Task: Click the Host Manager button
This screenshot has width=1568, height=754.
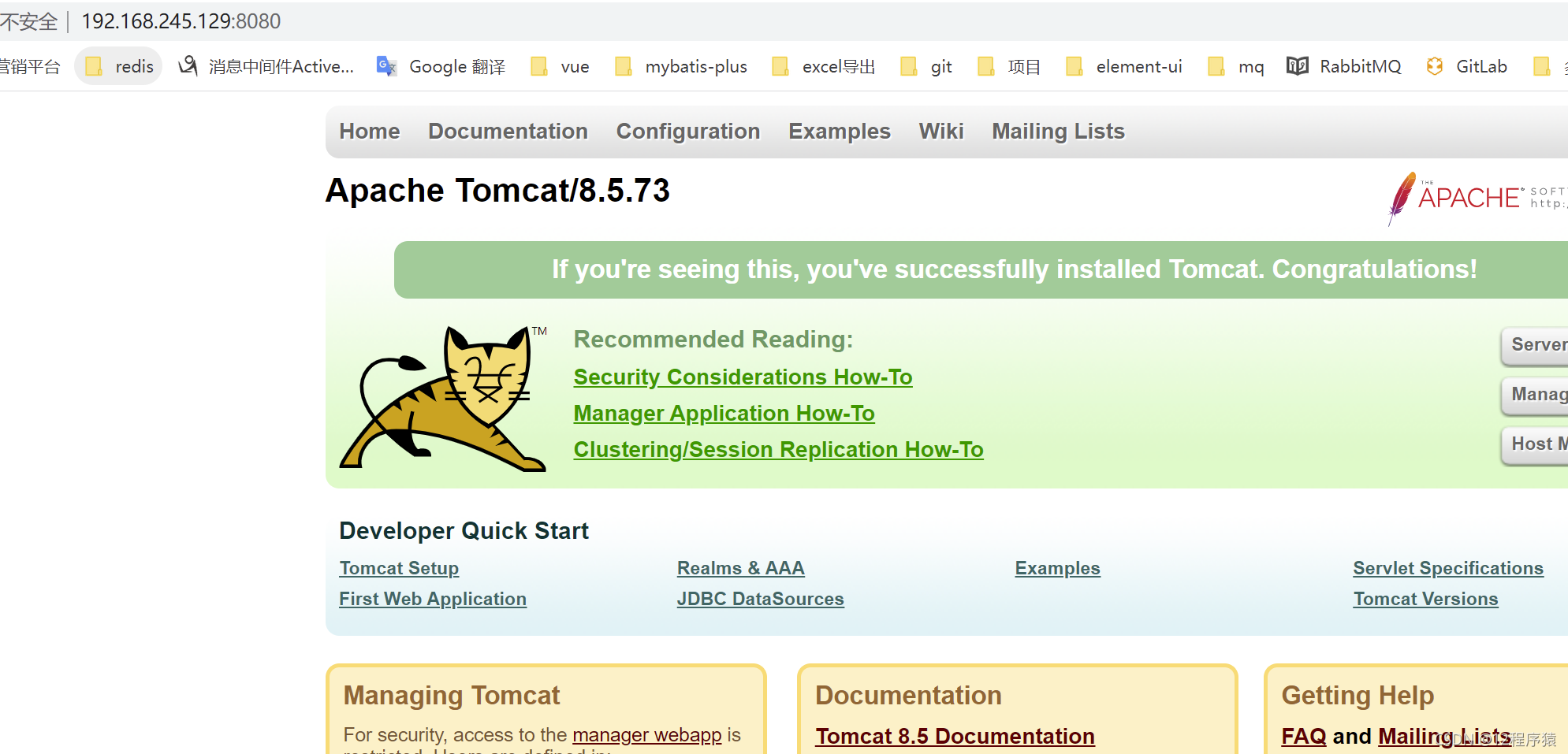Action: pos(1534,444)
